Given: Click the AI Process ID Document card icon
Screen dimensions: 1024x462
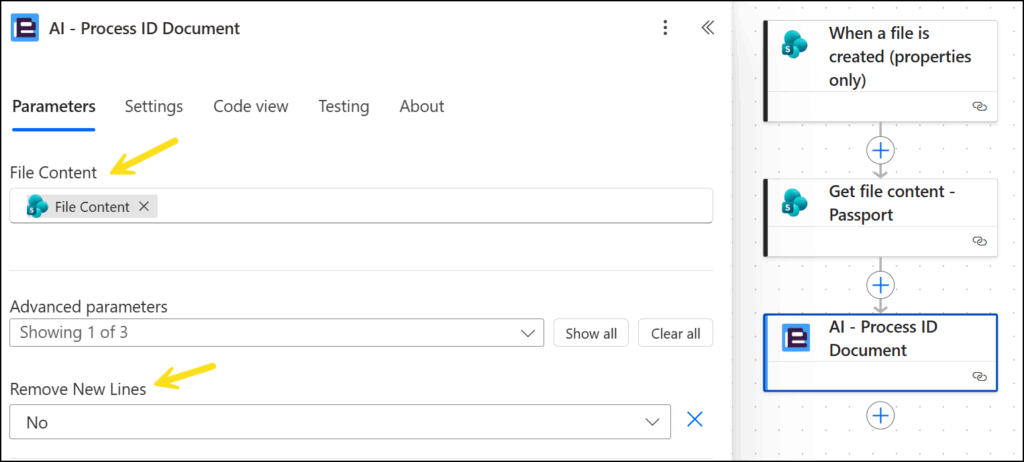Looking at the screenshot, I should pos(796,338).
